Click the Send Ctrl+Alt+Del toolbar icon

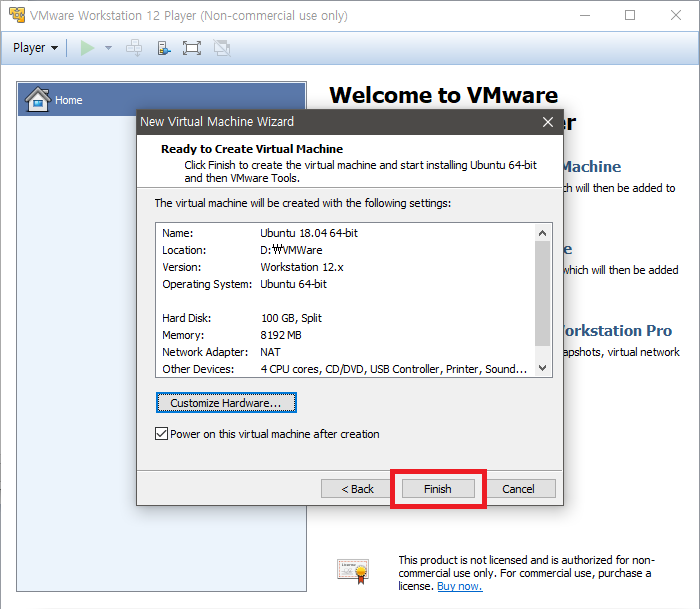pos(134,48)
